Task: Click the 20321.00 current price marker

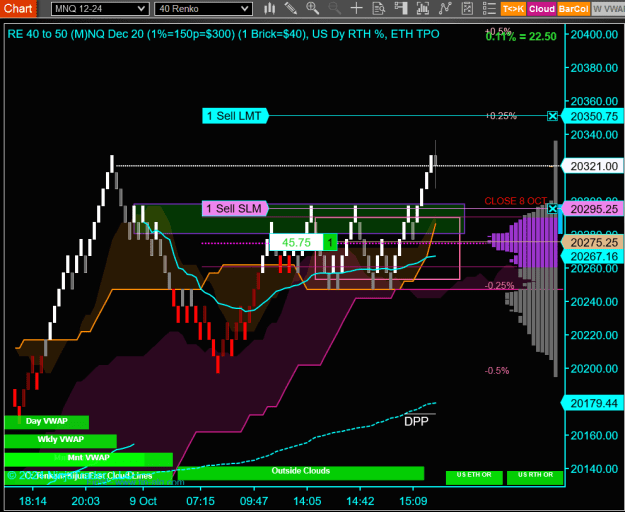Action: click(594, 166)
